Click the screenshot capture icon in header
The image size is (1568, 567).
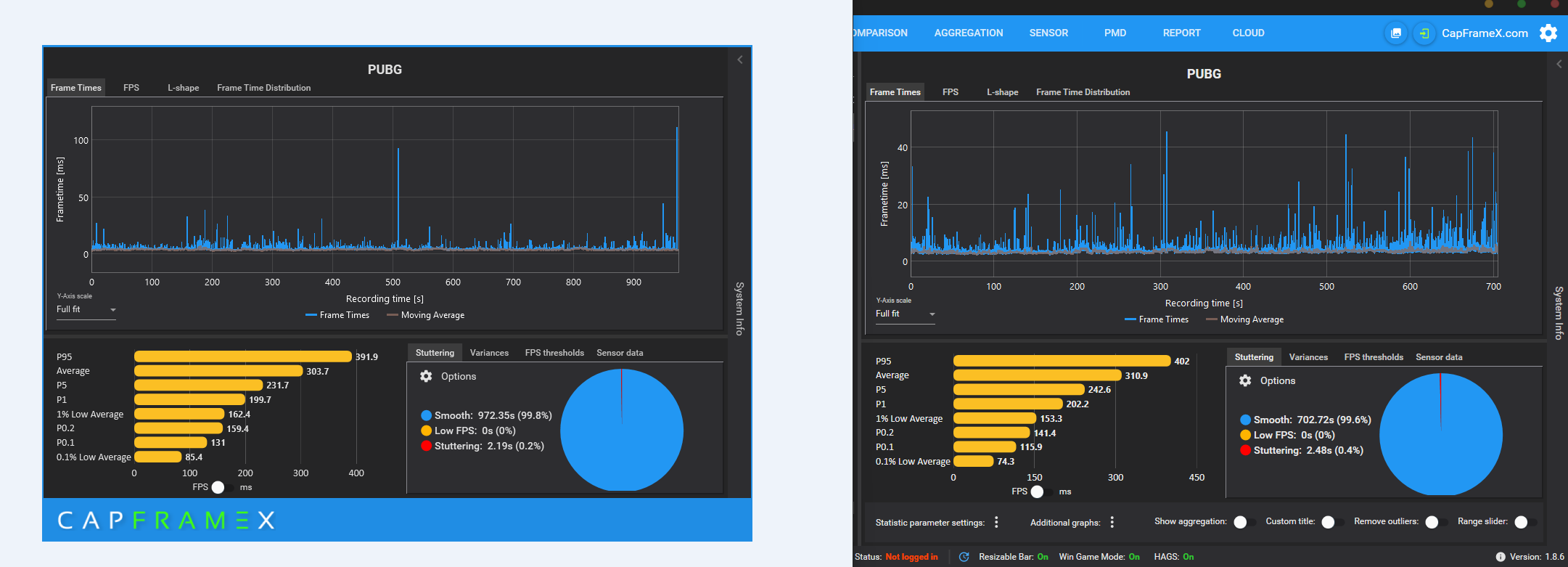[1396, 33]
